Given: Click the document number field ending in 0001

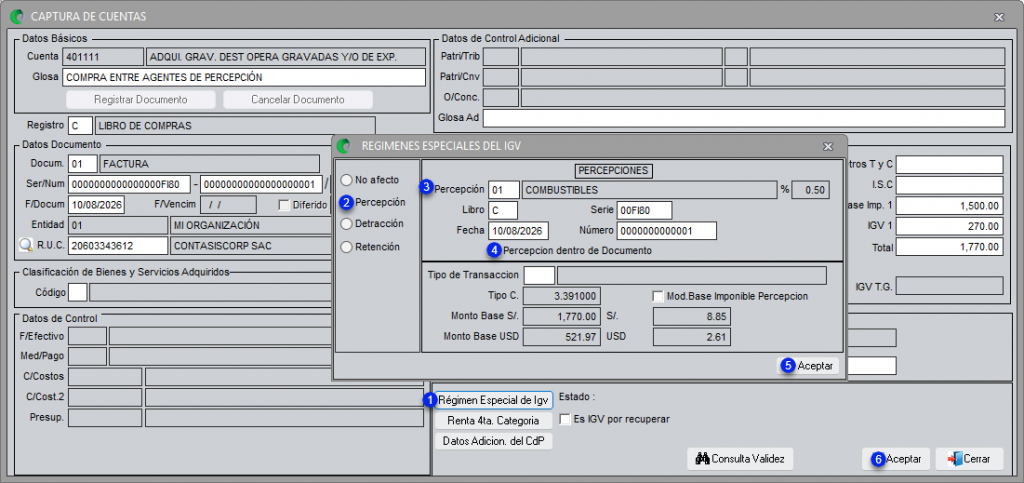Looking at the screenshot, I should pyautogui.click(x=262, y=184).
